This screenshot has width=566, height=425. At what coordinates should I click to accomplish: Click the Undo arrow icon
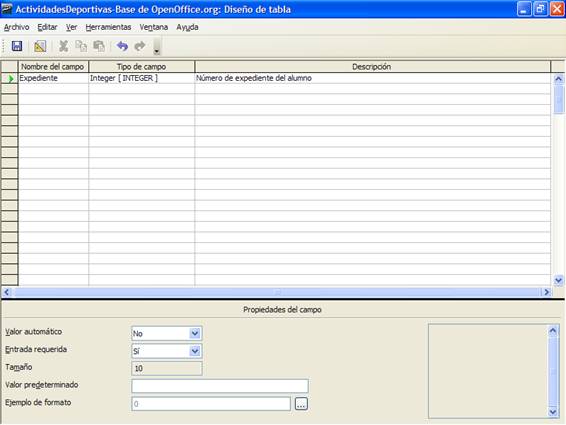coord(122,46)
